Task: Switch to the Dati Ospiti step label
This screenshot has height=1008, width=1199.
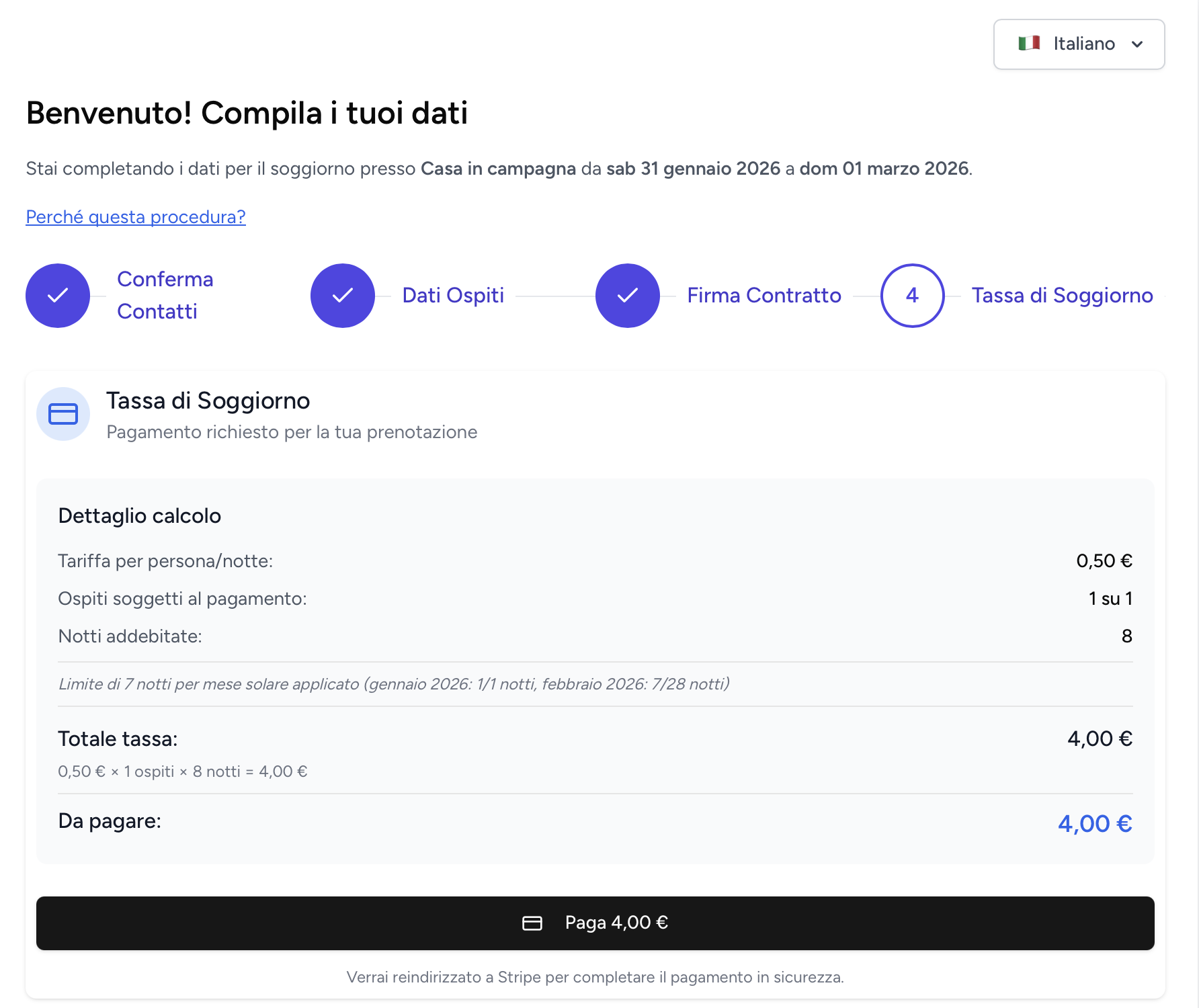Action: (x=453, y=296)
